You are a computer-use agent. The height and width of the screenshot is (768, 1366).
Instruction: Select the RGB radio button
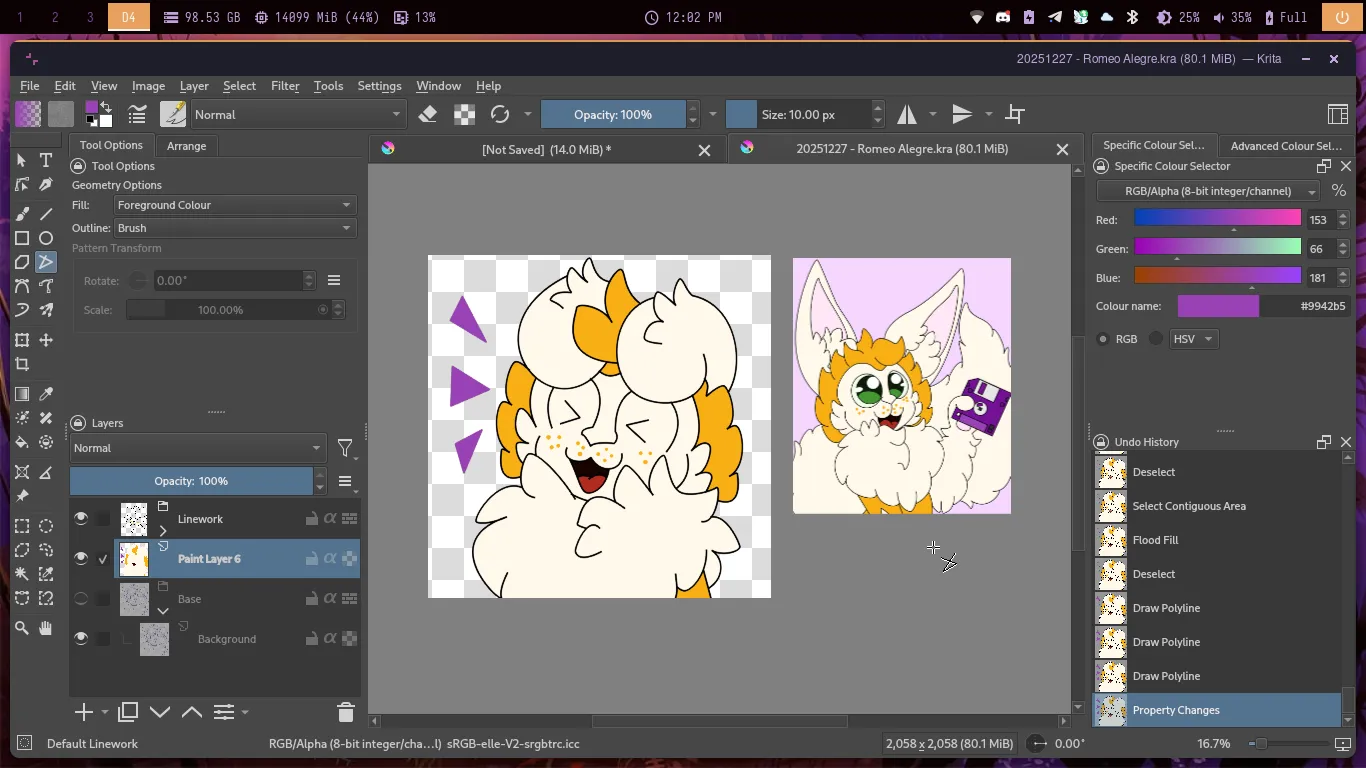tap(1103, 339)
